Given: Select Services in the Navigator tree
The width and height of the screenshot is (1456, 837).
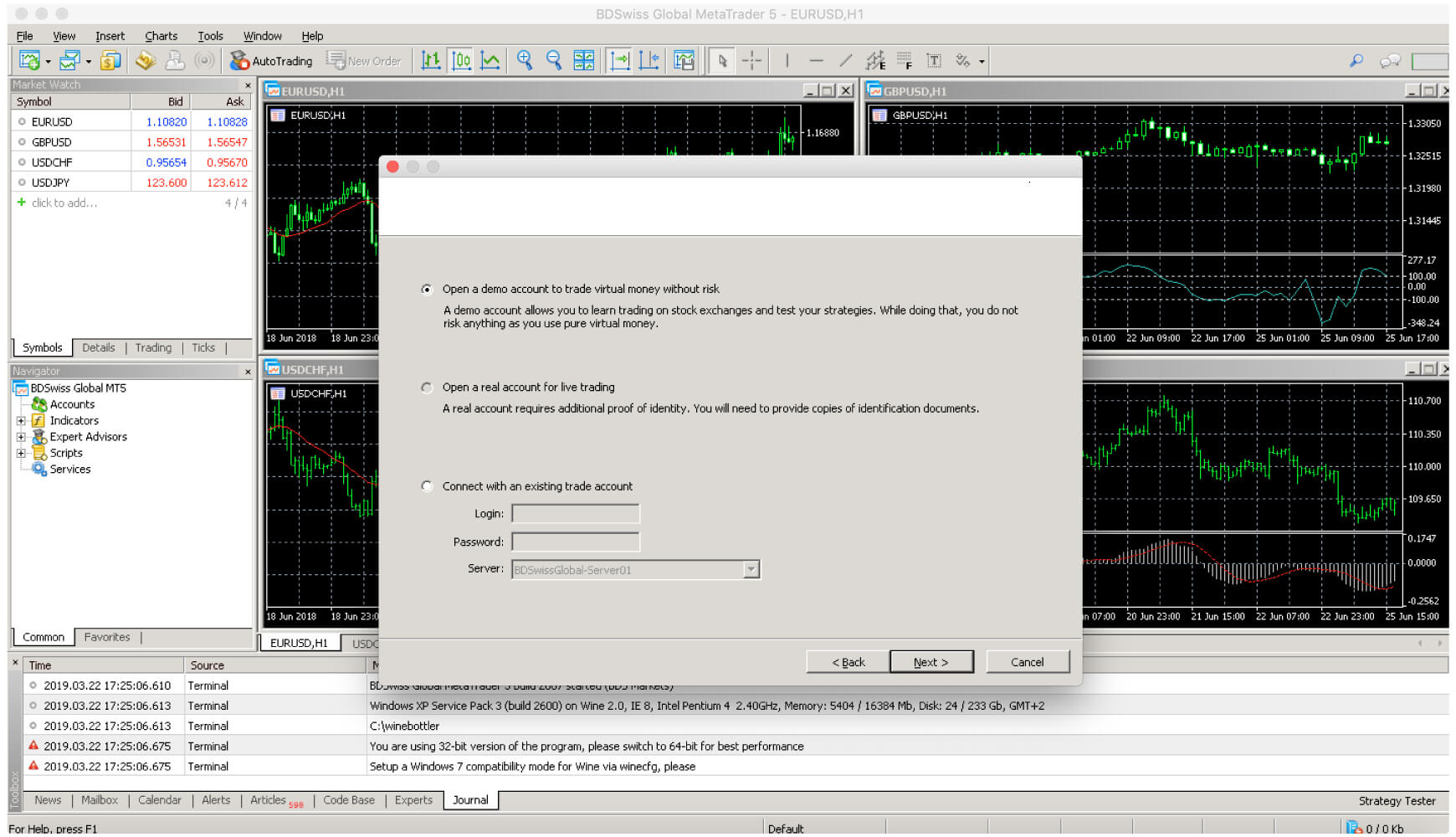Looking at the screenshot, I should [70, 469].
